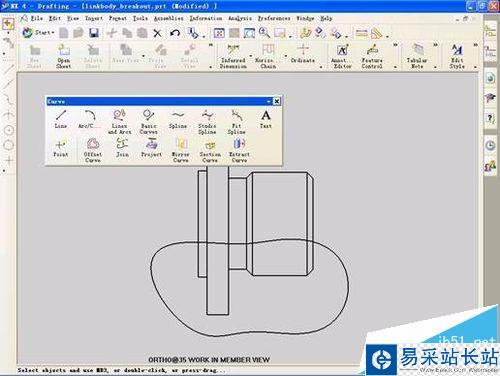Expand overflow chevron beside Feature Control

coord(395,45)
